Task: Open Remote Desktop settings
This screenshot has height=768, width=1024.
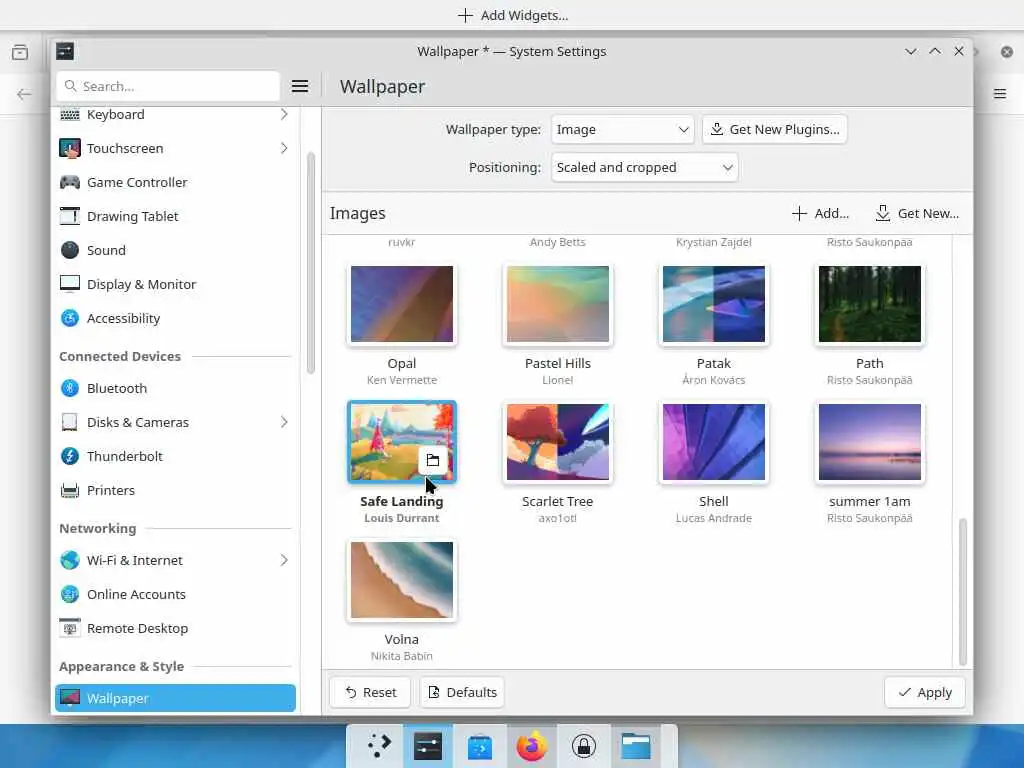Action: (x=175, y=628)
